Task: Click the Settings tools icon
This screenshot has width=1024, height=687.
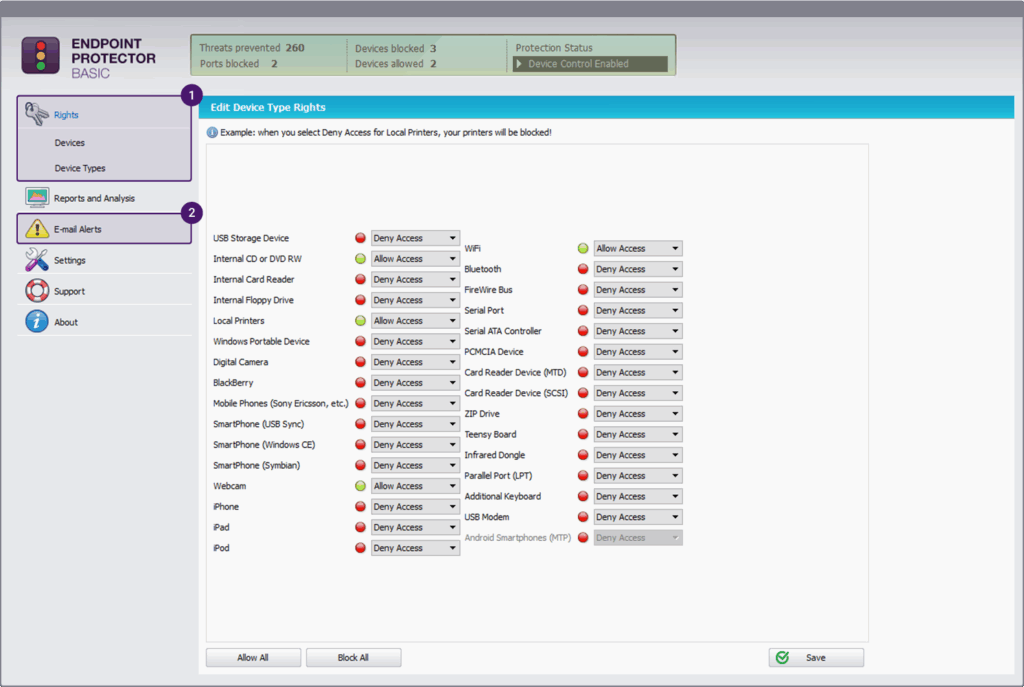Action: click(x=37, y=260)
